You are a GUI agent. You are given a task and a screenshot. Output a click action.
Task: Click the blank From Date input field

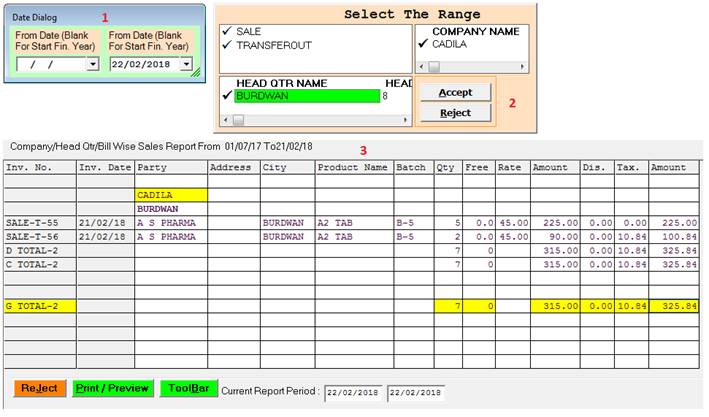click(52, 64)
